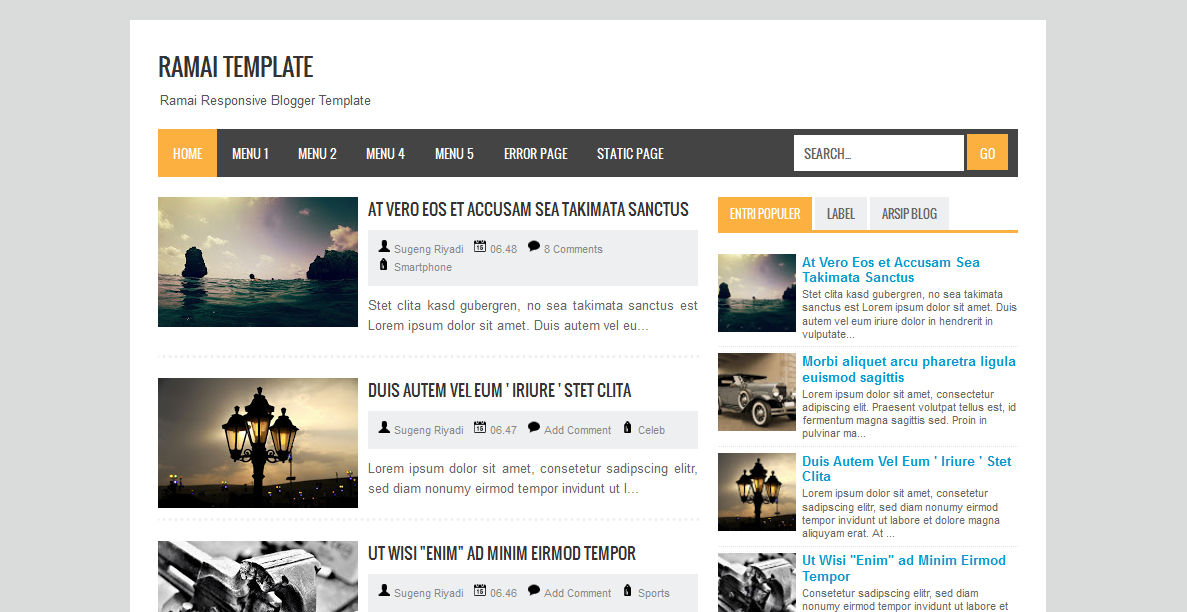Click the 06.46 timestamp link
The image size is (1187, 612).
coord(503,593)
